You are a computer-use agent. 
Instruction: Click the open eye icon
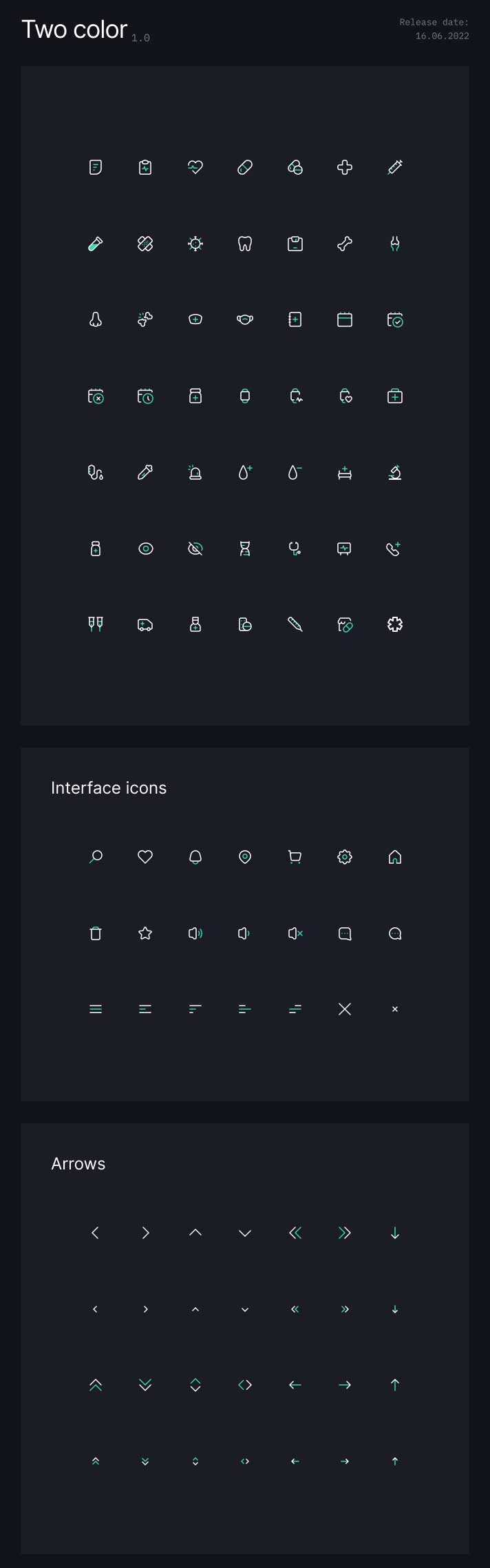click(145, 549)
